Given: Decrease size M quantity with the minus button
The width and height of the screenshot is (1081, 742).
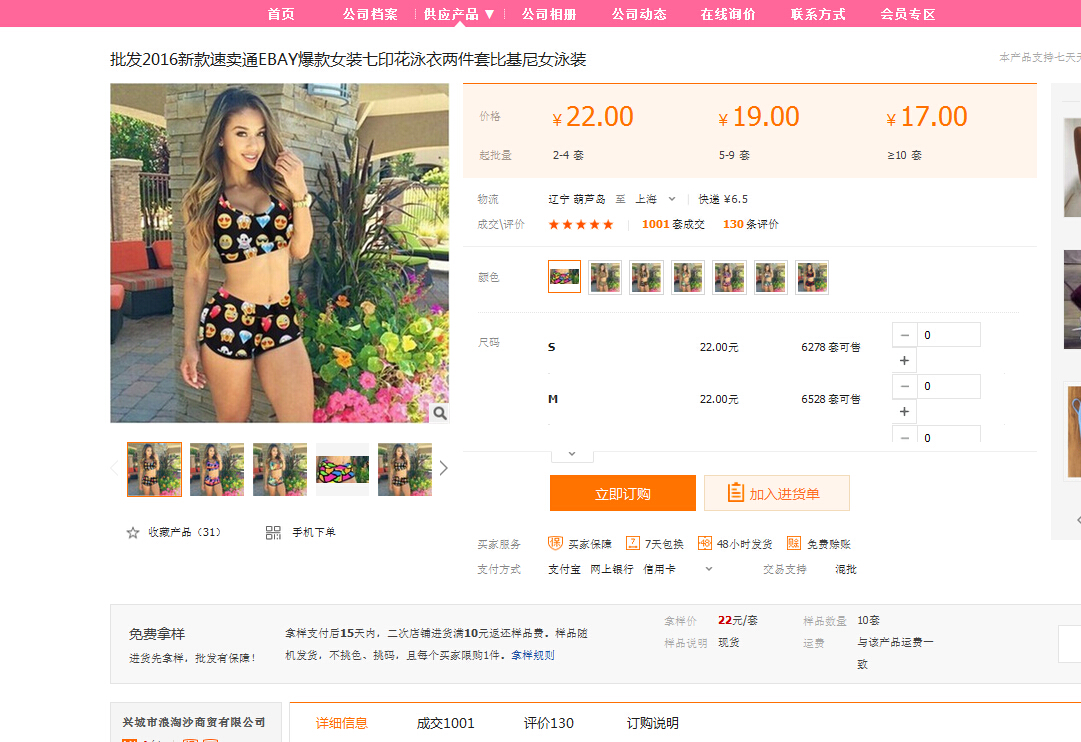Looking at the screenshot, I should coord(904,387).
